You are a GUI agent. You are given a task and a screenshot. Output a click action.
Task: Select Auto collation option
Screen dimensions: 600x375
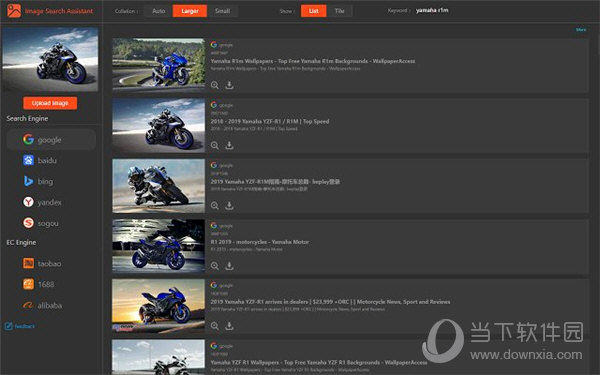pos(158,11)
